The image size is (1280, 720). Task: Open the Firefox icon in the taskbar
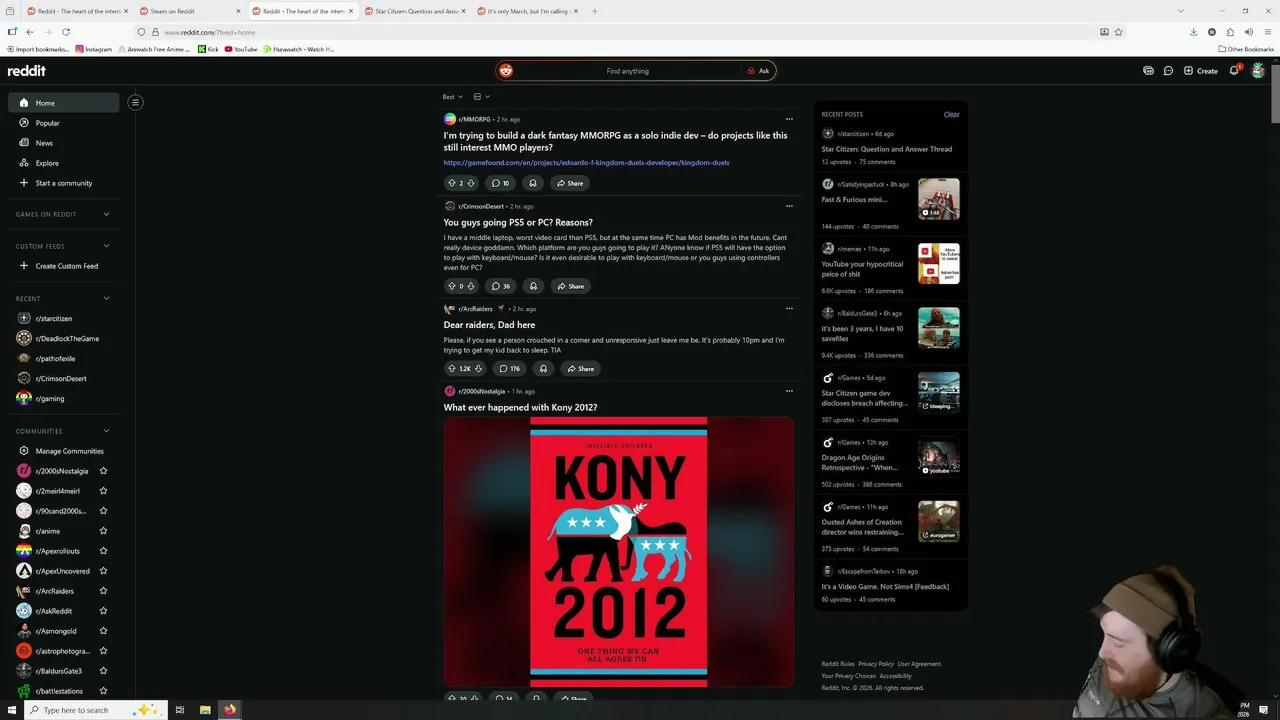tap(230, 710)
